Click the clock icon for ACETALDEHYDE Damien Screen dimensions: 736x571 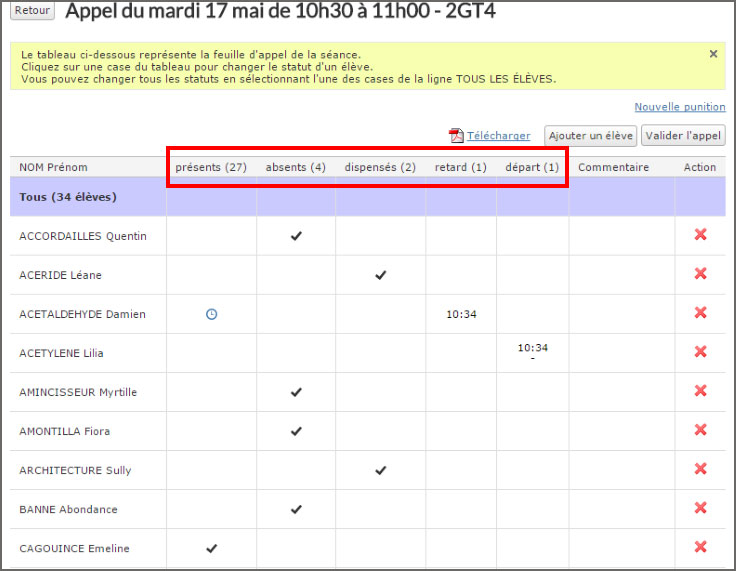(x=211, y=314)
